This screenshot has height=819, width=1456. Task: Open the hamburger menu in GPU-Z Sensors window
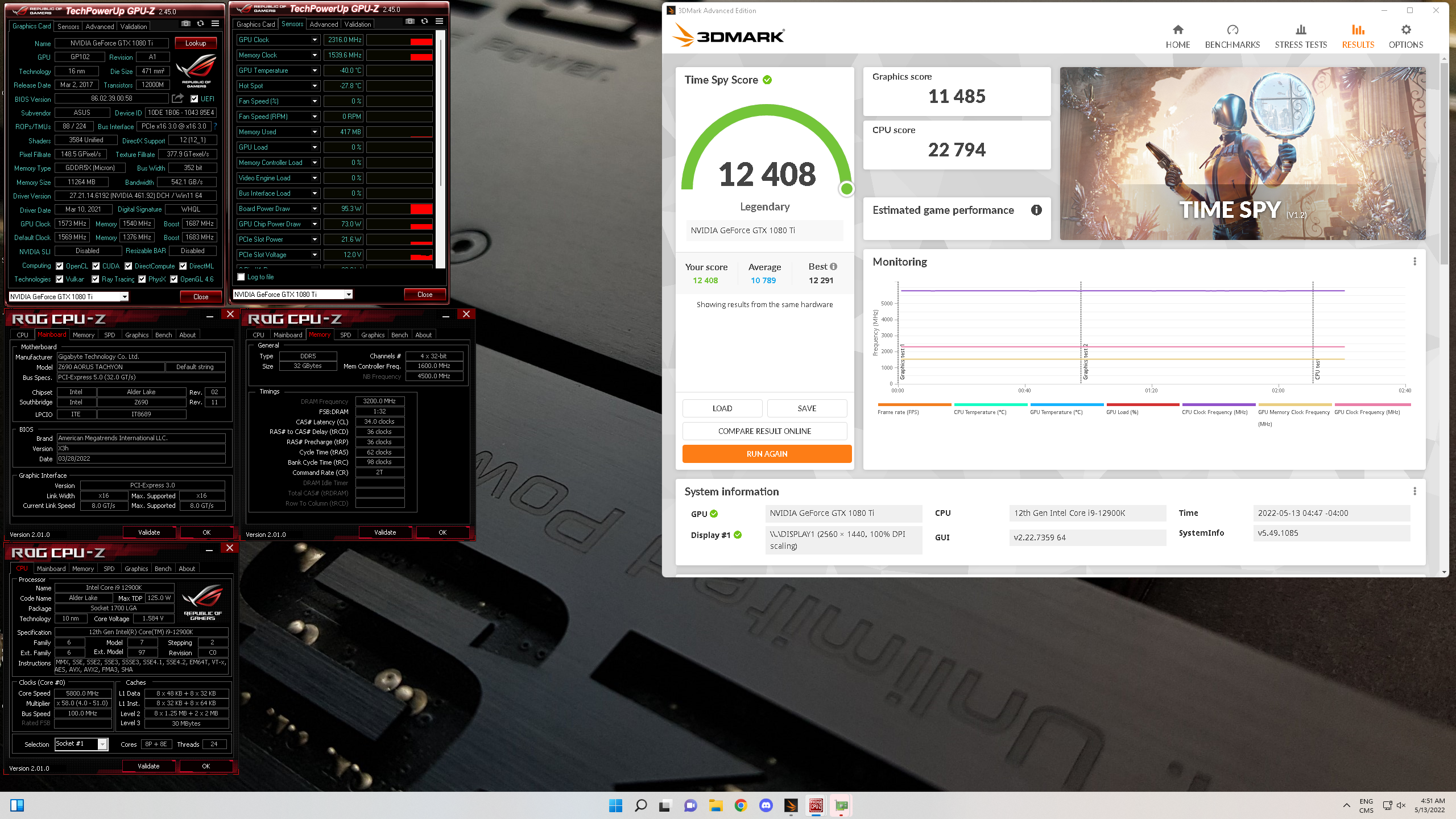click(439, 22)
